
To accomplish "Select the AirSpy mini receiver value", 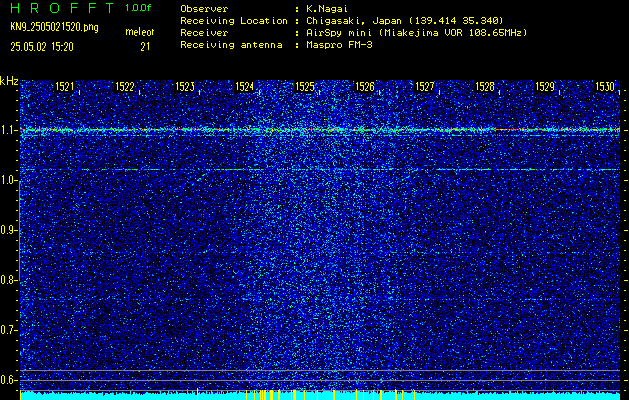I will tap(416, 32).
